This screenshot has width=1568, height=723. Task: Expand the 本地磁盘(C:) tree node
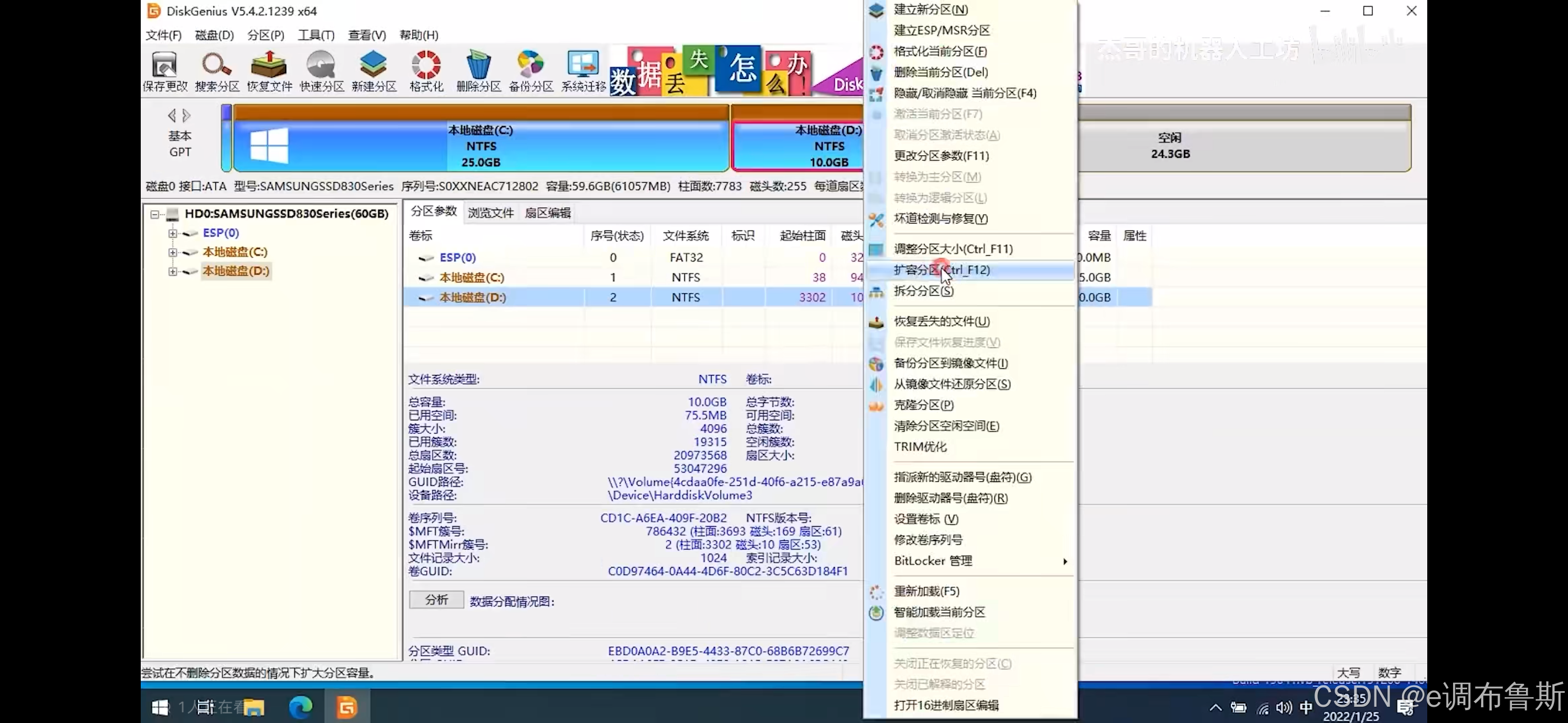[173, 252]
